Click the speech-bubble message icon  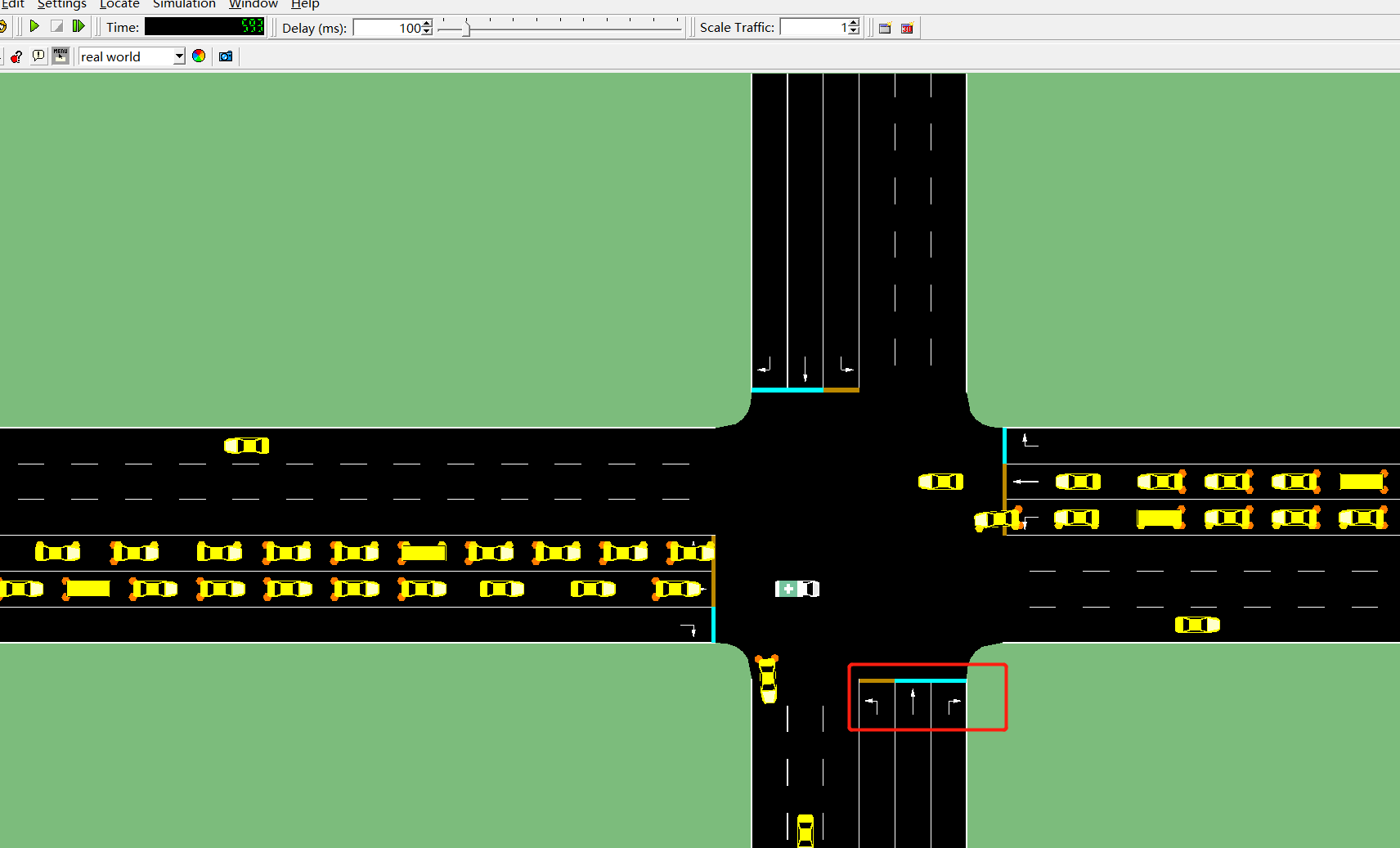(38, 56)
